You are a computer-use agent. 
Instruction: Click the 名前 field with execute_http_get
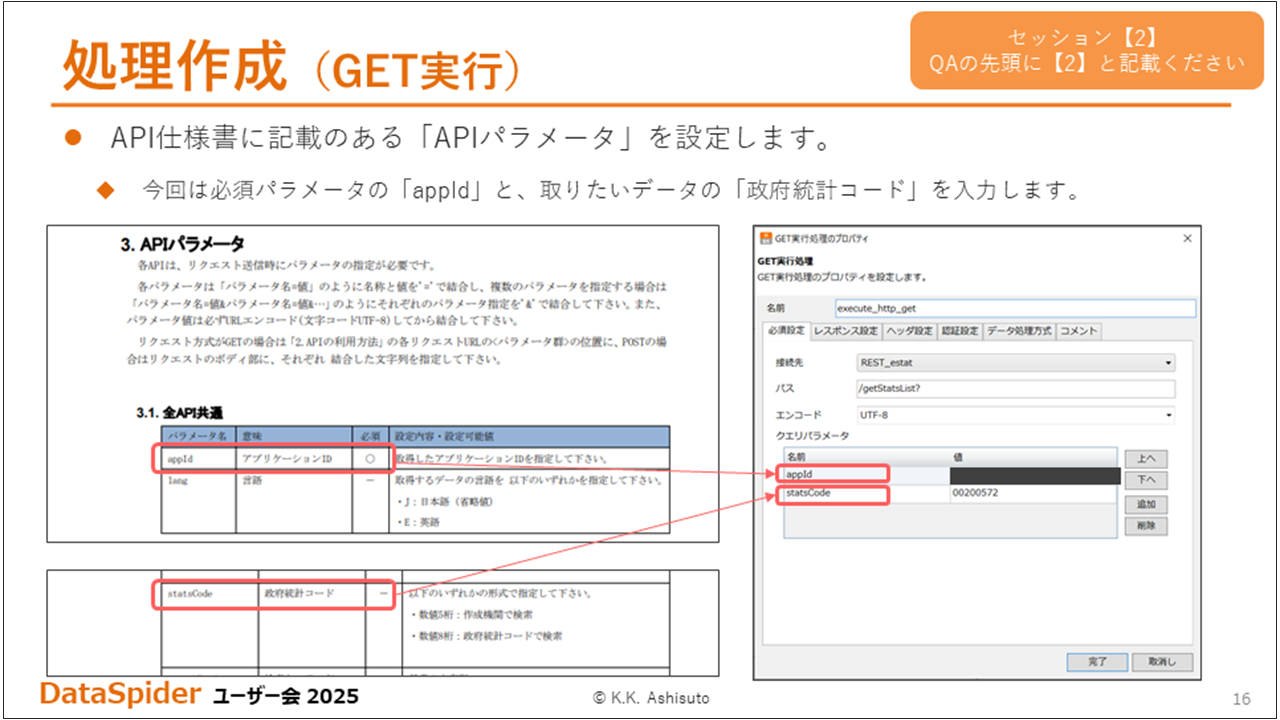1015,308
